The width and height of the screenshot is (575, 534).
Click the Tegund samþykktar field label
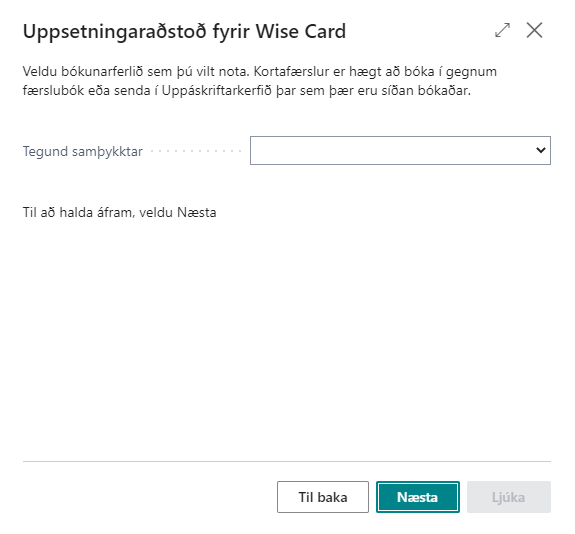[83, 151]
